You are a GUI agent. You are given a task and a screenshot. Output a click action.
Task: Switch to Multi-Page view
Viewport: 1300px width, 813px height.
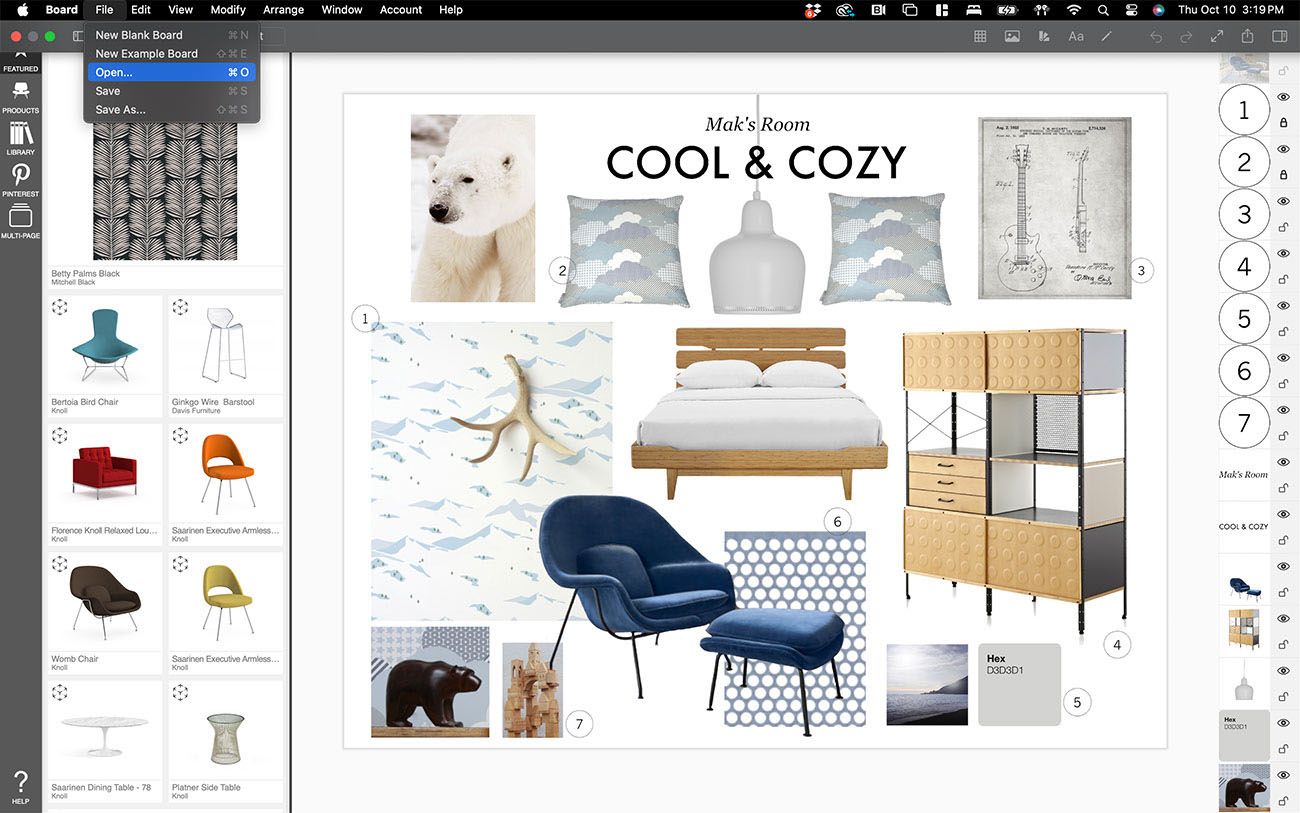[20, 221]
